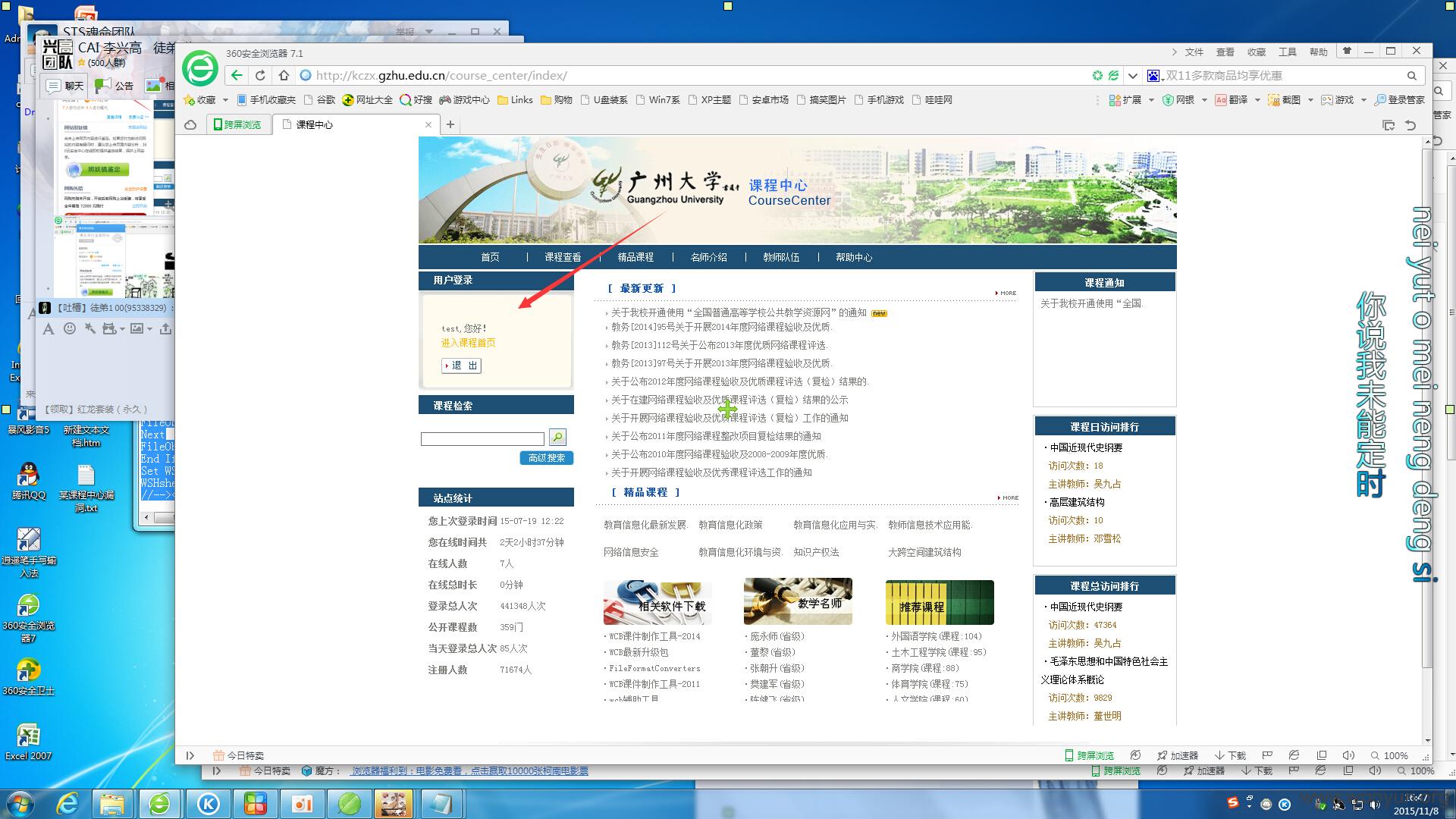The width and height of the screenshot is (1456, 819).
Task: Open the 购物 bookmark folder
Action: click(557, 100)
